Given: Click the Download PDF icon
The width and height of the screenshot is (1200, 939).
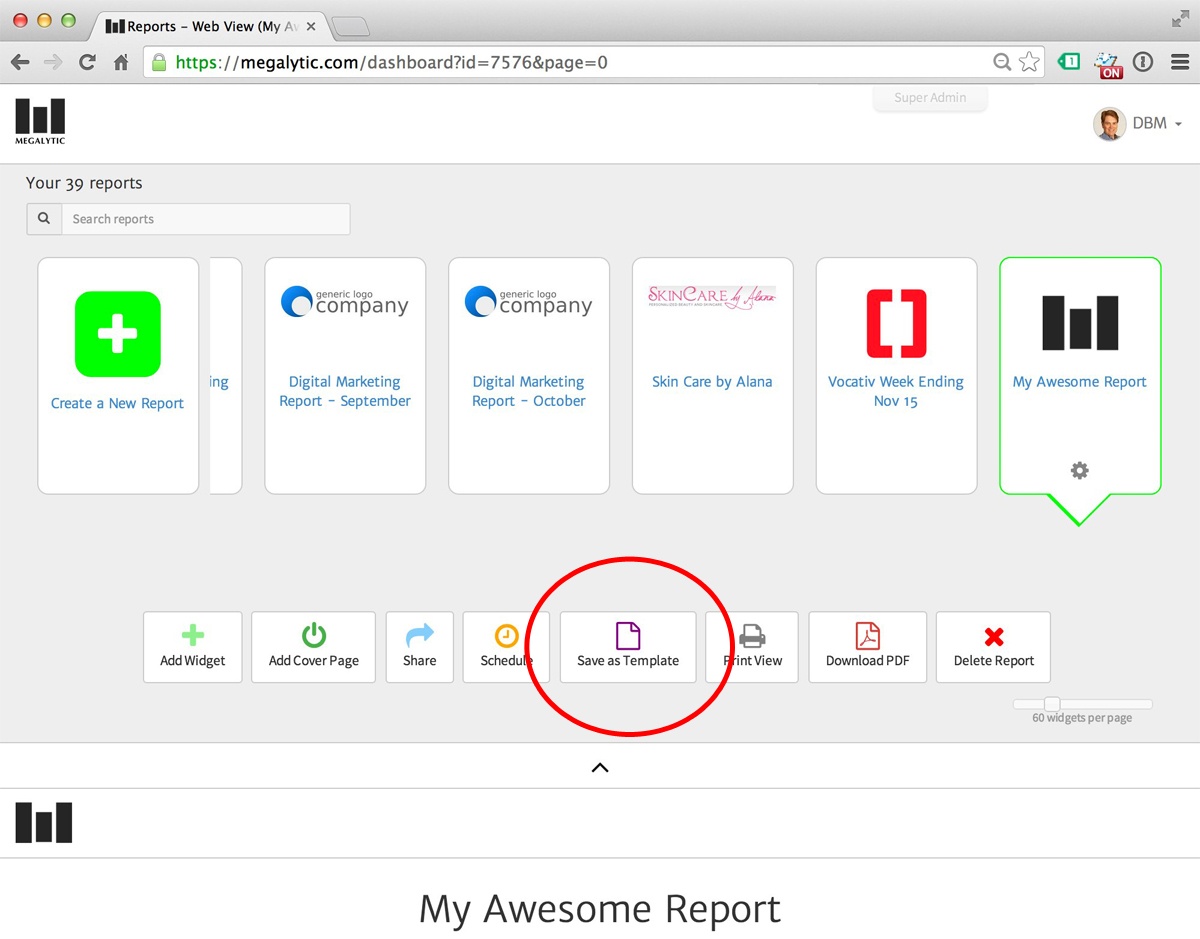Looking at the screenshot, I should click(867, 635).
